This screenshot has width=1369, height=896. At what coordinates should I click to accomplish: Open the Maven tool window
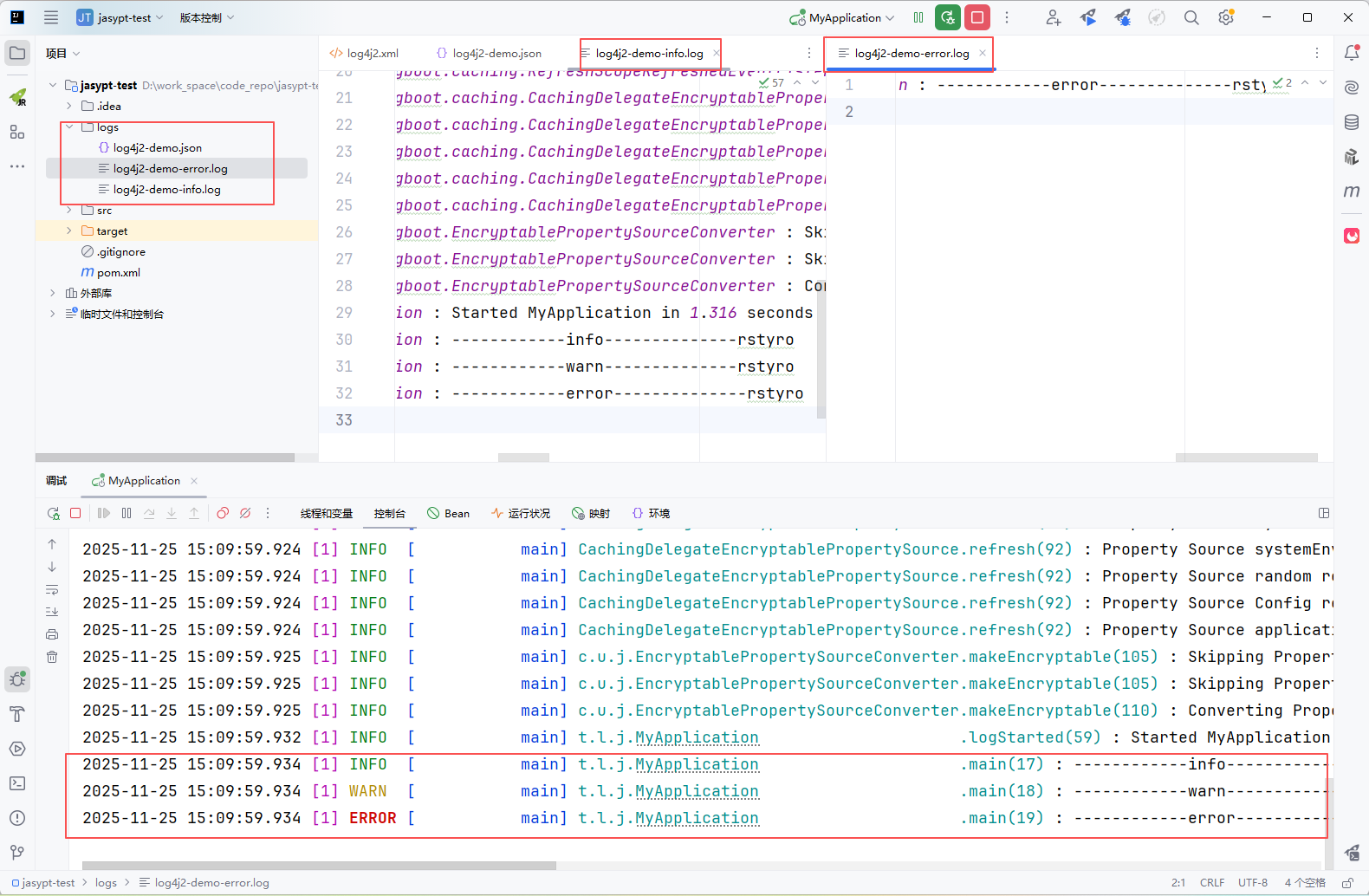(1352, 192)
